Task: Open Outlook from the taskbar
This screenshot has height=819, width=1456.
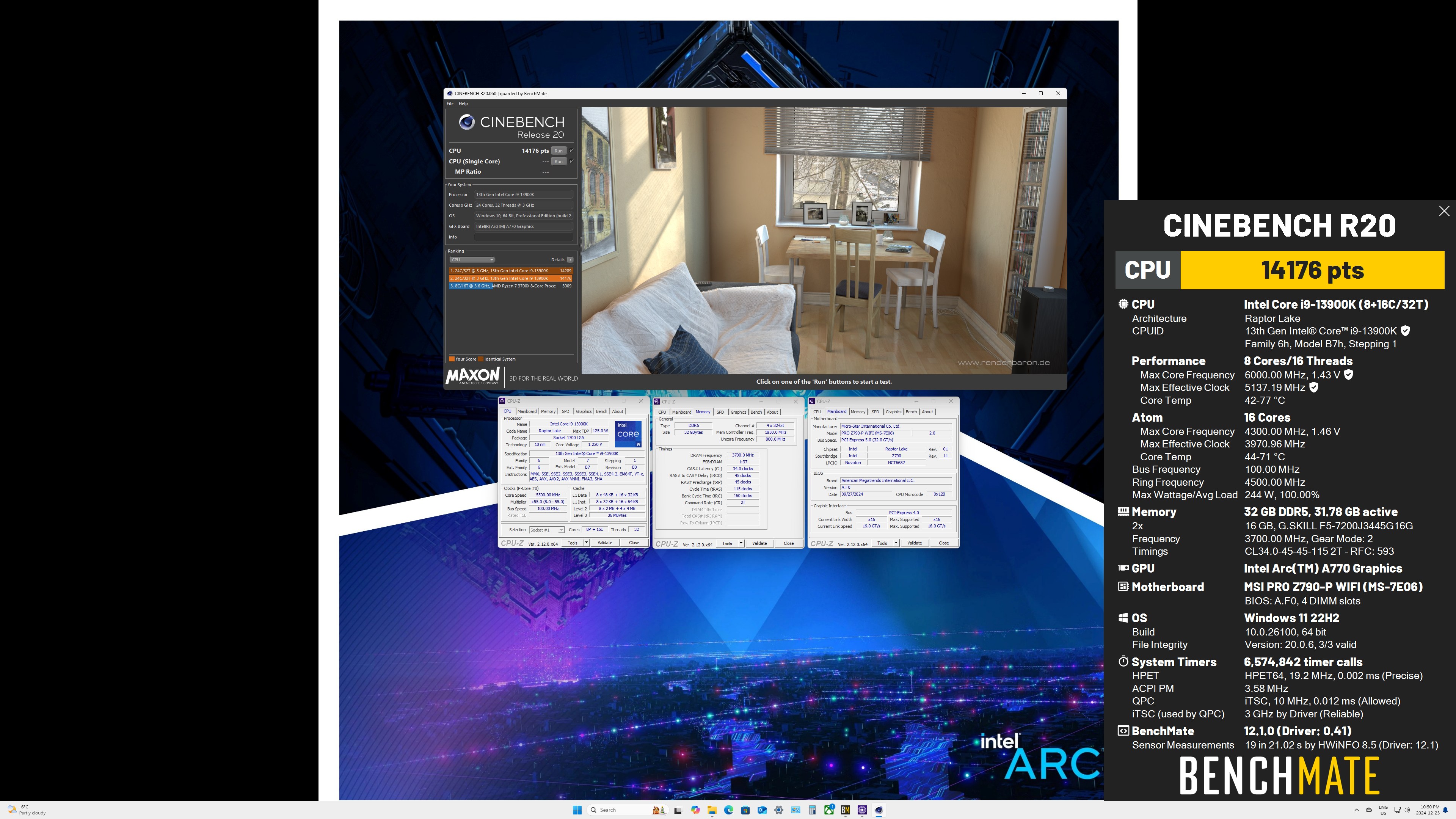Action: (763, 810)
